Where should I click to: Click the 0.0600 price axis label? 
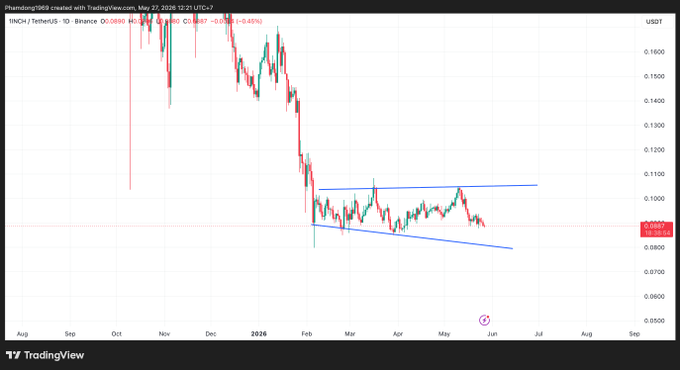pos(654,297)
